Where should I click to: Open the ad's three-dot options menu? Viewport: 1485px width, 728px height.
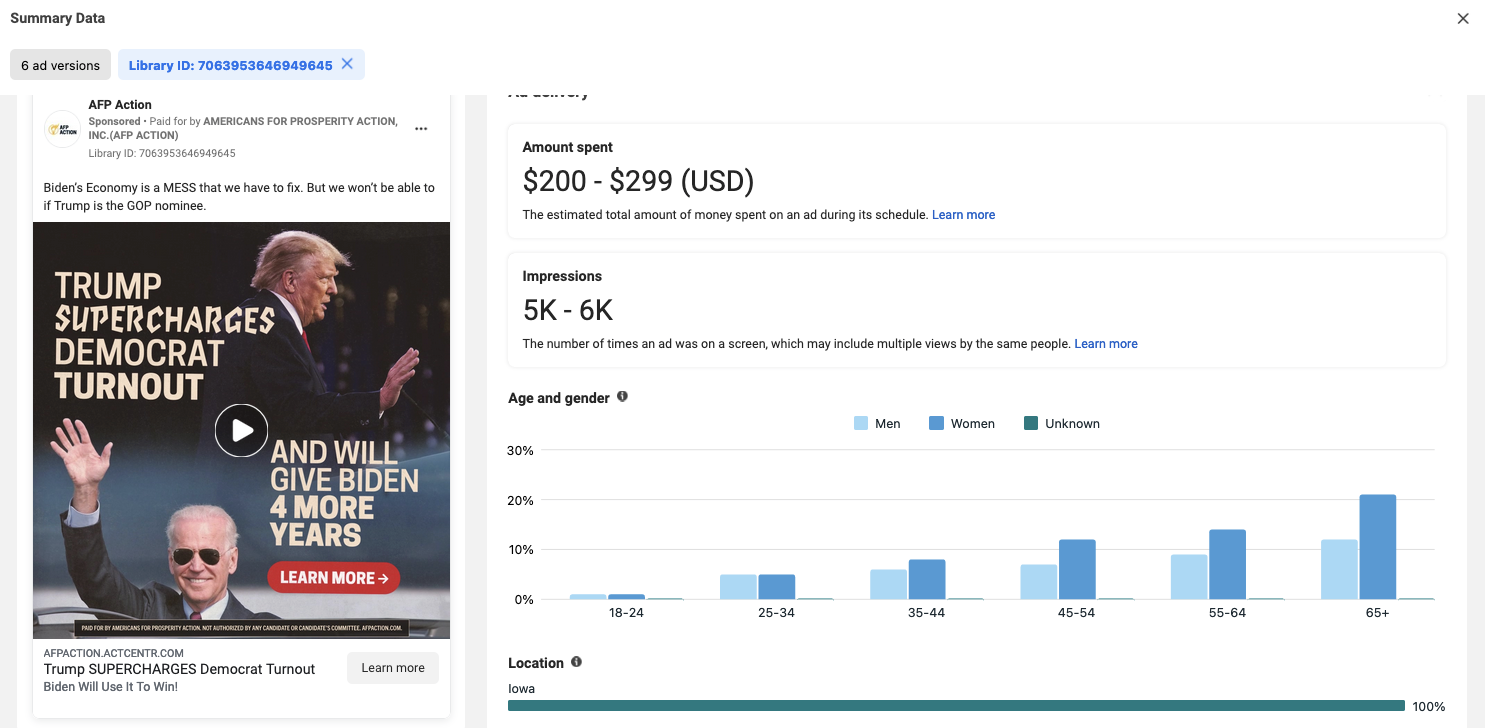421,129
